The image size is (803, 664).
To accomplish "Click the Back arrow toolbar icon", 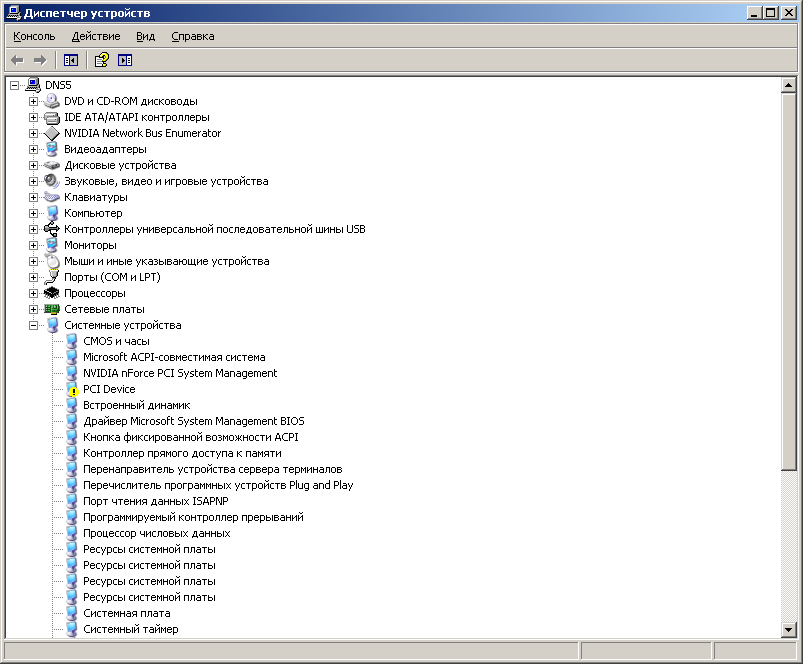I will [17, 60].
